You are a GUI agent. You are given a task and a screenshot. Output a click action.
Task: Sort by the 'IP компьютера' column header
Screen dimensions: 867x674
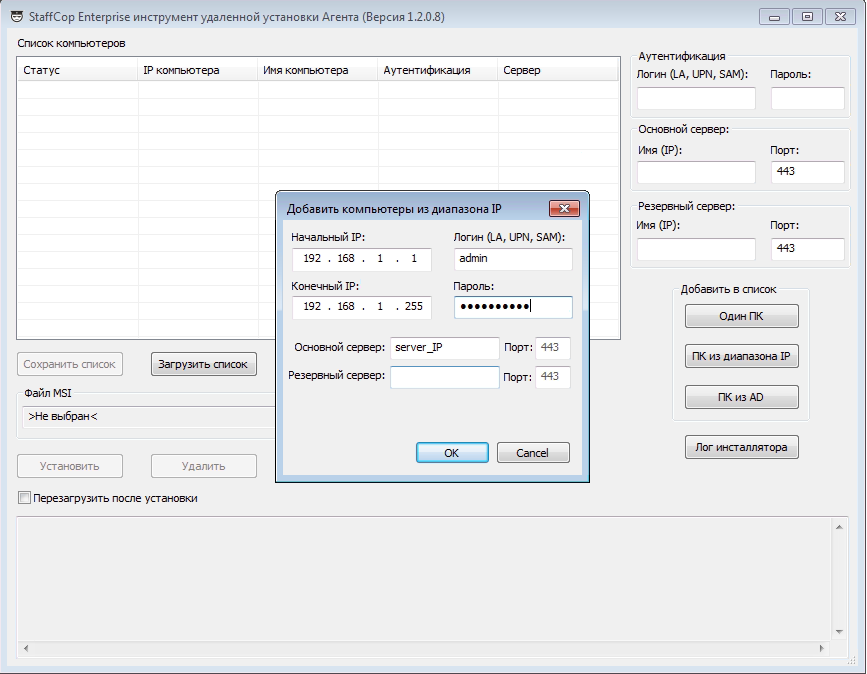coord(181,71)
